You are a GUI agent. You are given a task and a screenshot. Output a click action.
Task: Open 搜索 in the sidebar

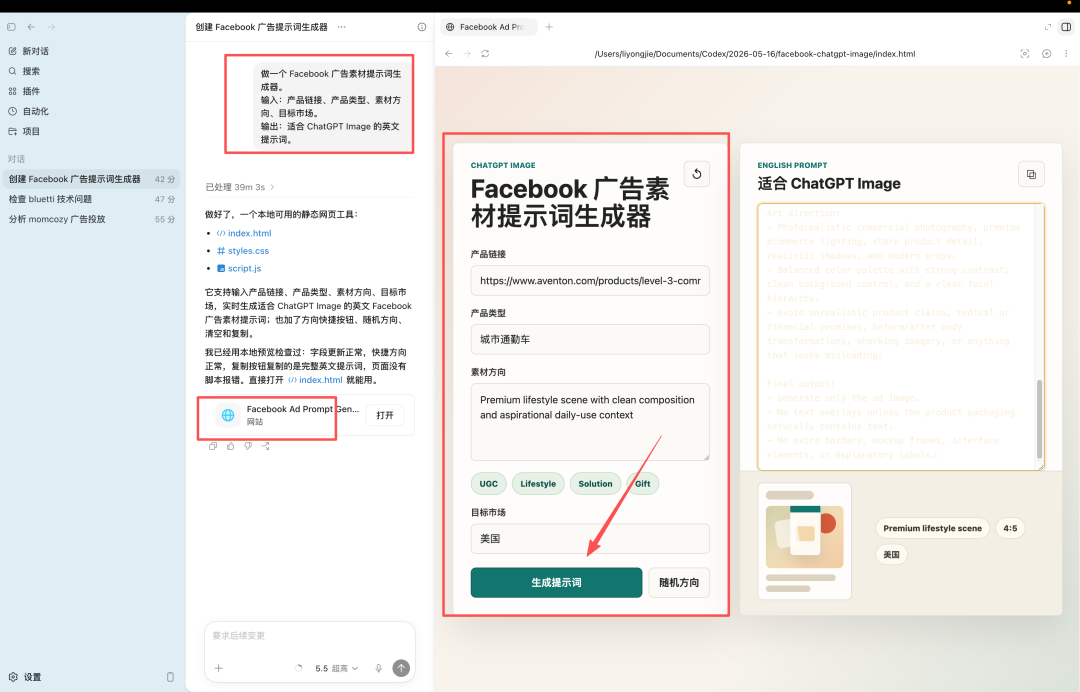(x=25, y=71)
